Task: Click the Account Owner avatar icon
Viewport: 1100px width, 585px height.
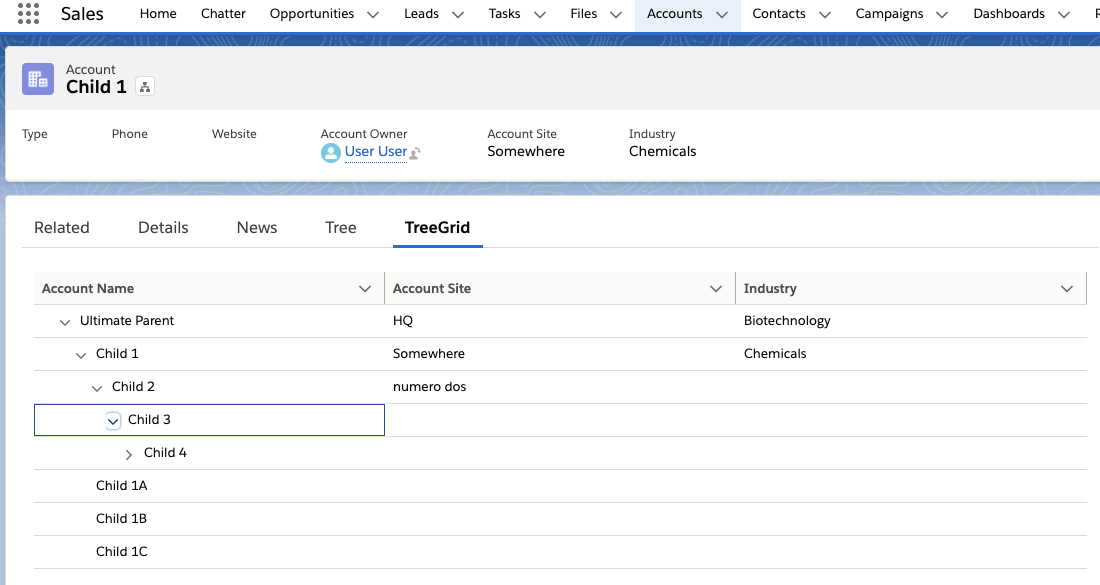Action: pyautogui.click(x=331, y=152)
